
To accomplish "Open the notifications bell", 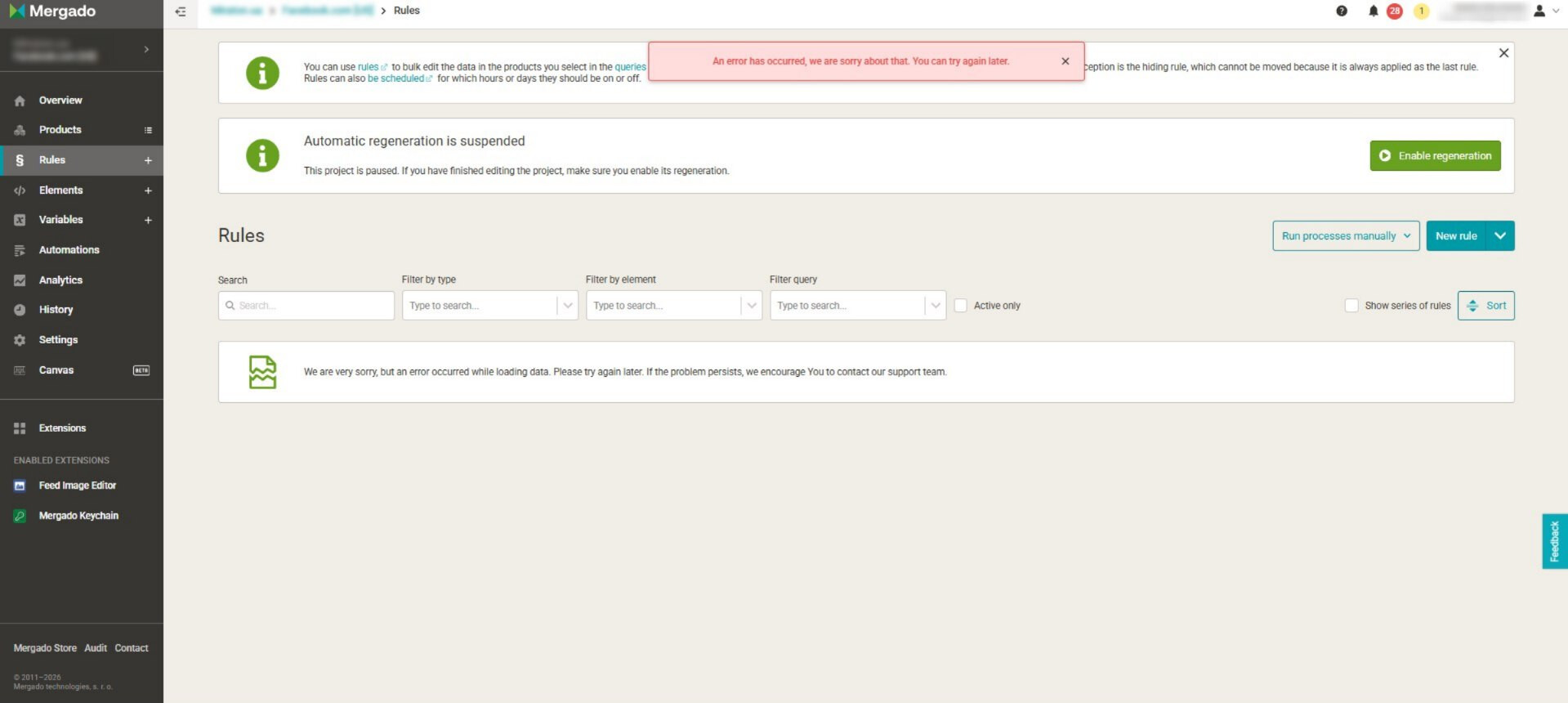I will [1373, 11].
